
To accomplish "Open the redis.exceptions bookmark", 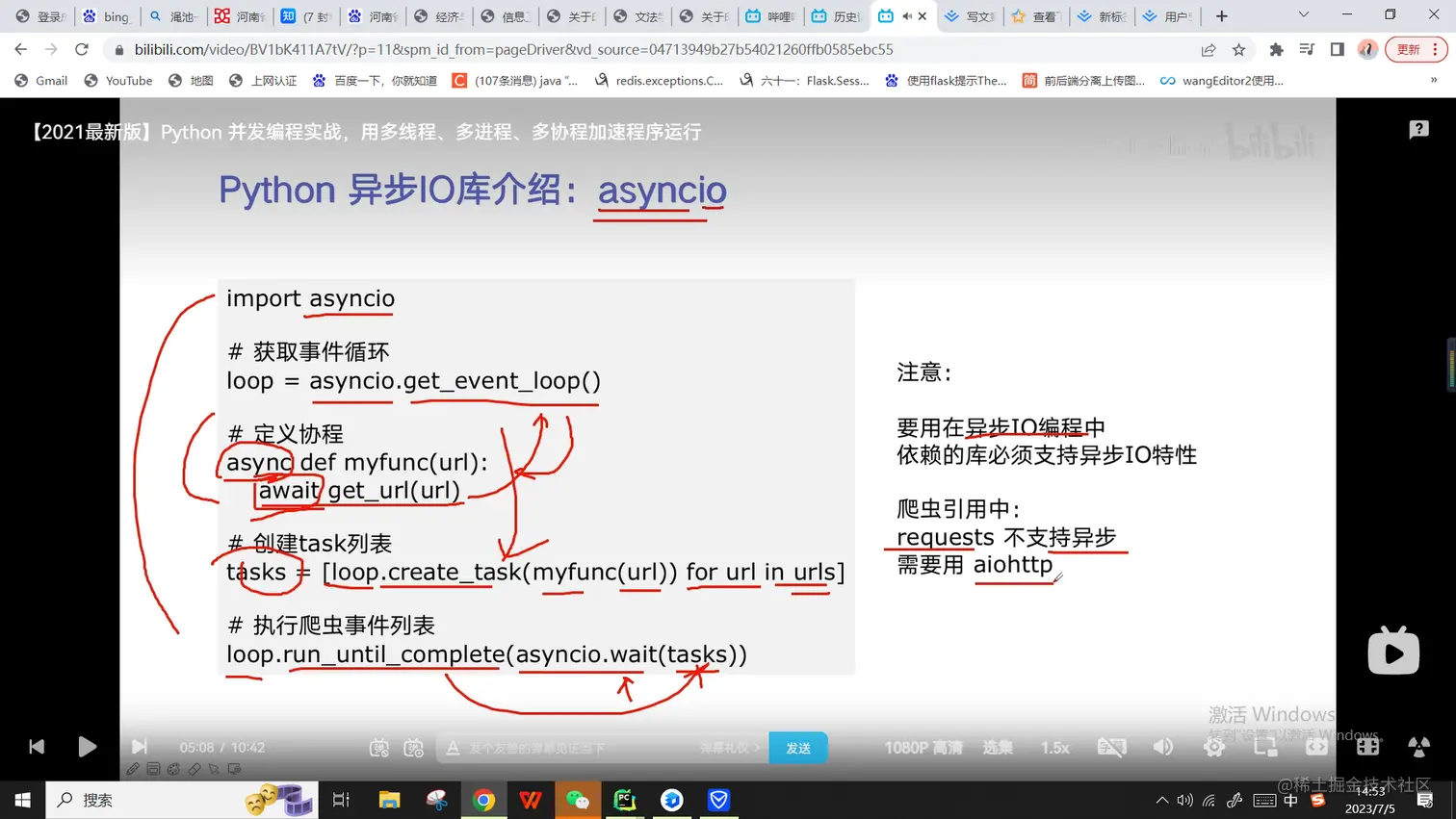I will pyautogui.click(x=660, y=81).
